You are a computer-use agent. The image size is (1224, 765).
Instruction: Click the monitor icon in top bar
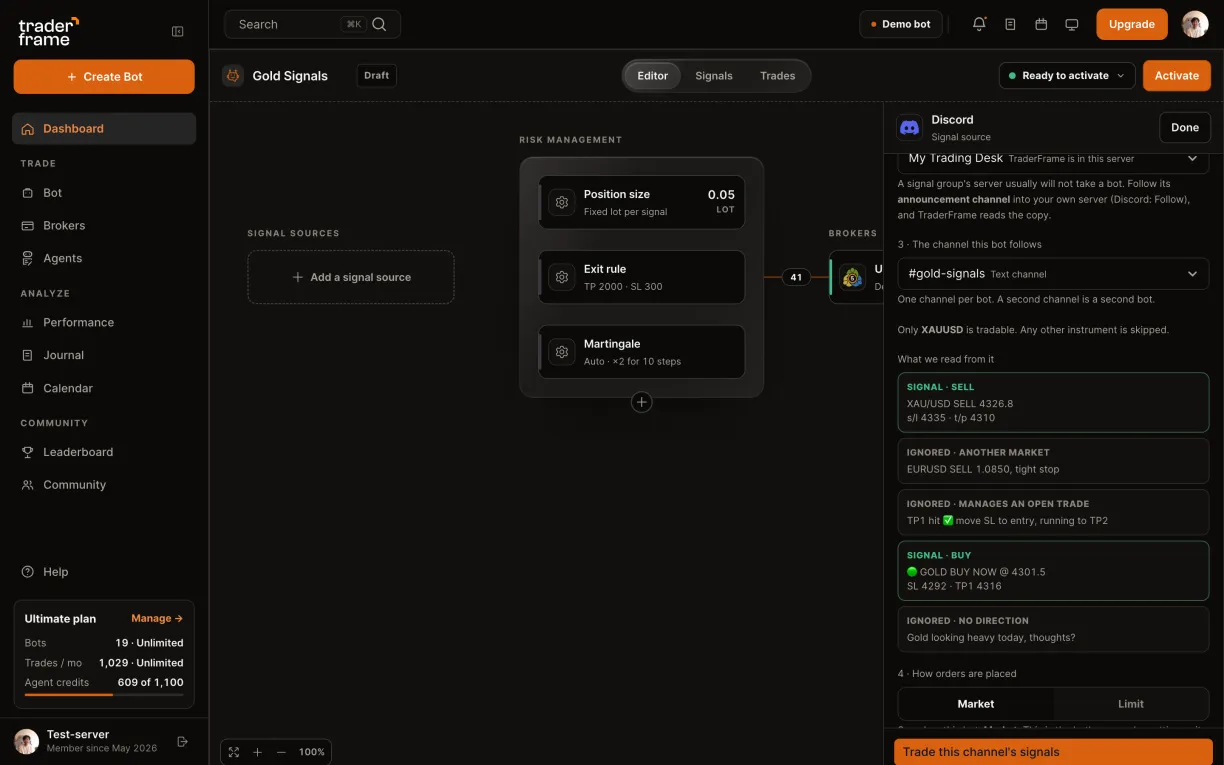tap(1072, 24)
